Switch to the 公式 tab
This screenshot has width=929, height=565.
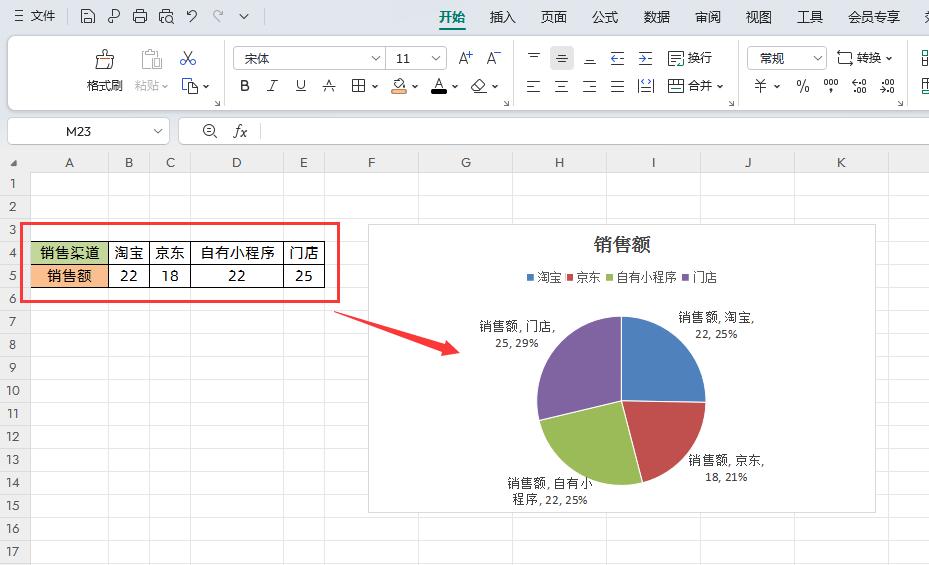(605, 17)
